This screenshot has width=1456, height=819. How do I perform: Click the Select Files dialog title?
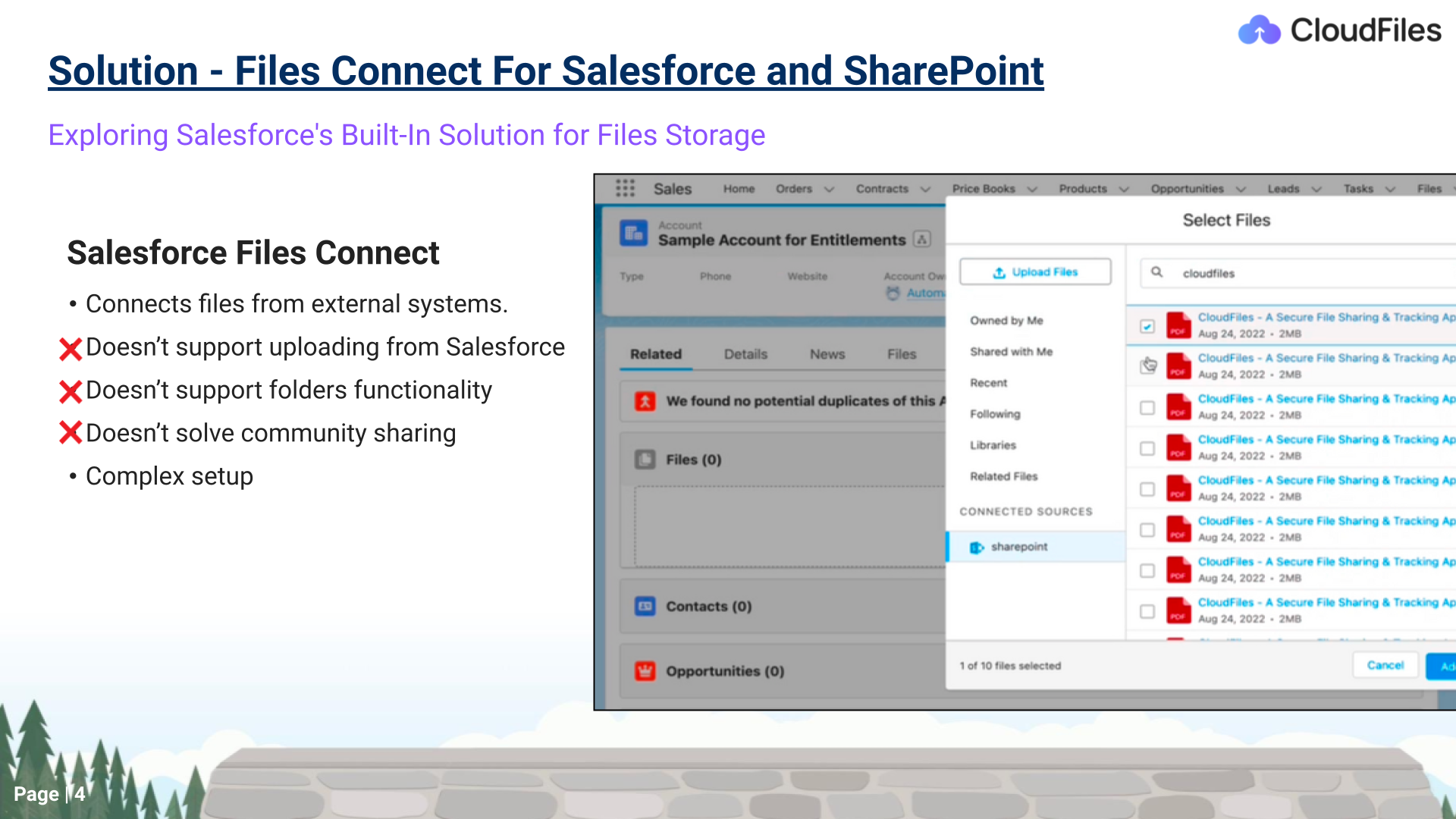pos(1226,220)
